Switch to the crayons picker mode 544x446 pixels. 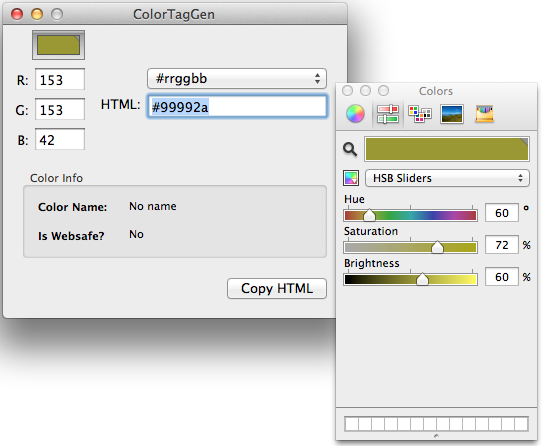(484, 114)
